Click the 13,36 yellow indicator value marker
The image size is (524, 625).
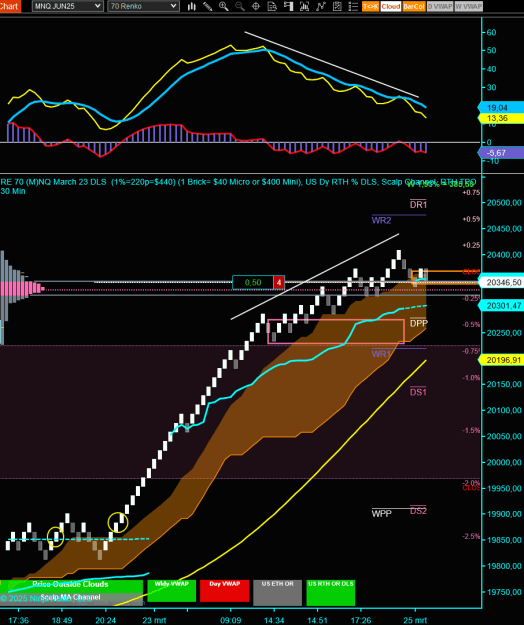tap(501, 118)
